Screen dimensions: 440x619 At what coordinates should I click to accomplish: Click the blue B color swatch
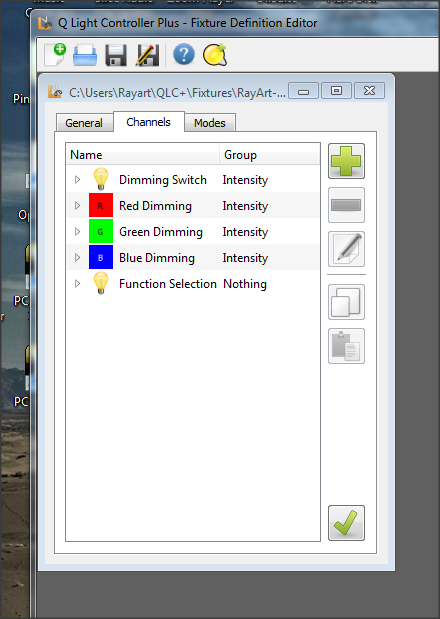(x=101, y=257)
